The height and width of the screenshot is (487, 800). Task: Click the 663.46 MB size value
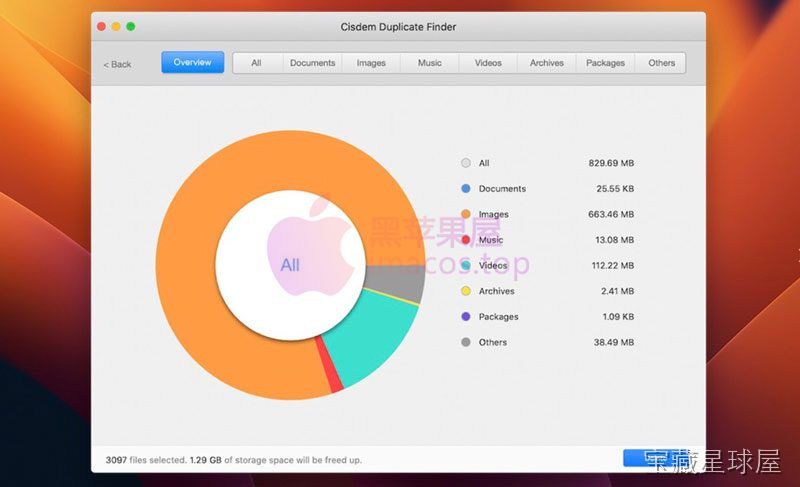(611, 214)
